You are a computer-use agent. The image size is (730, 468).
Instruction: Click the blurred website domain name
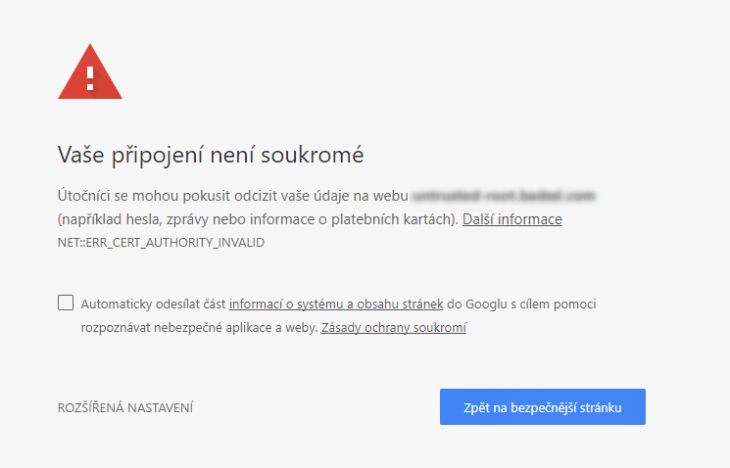[x=504, y=196]
